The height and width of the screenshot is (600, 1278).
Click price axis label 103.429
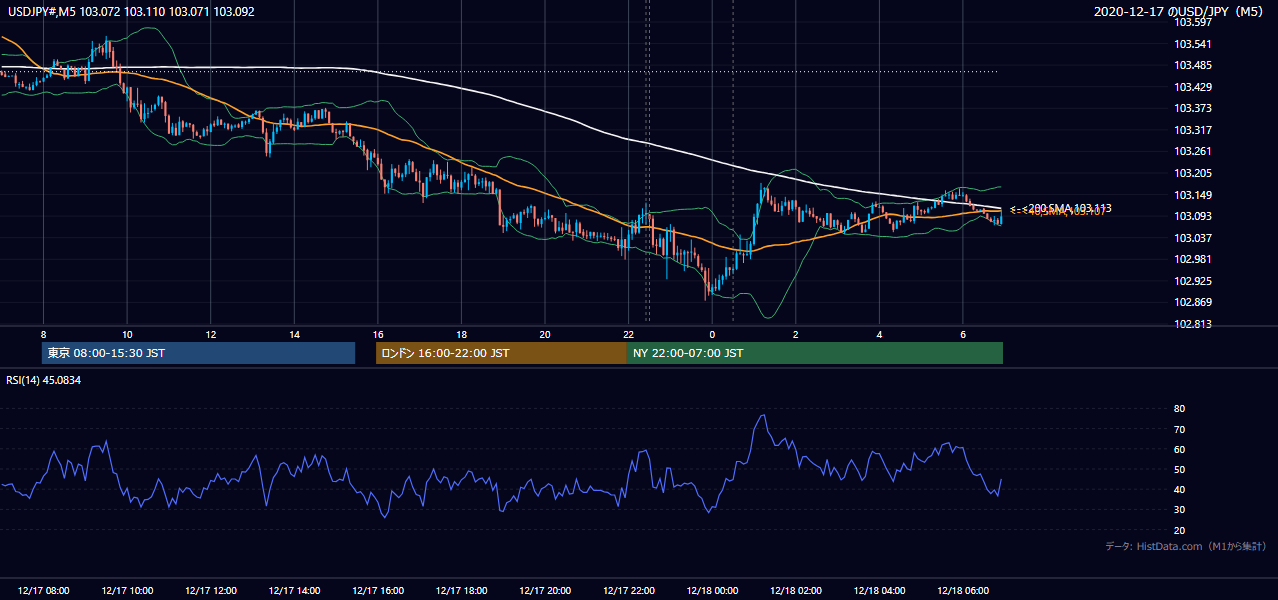tap(1193, 87)
